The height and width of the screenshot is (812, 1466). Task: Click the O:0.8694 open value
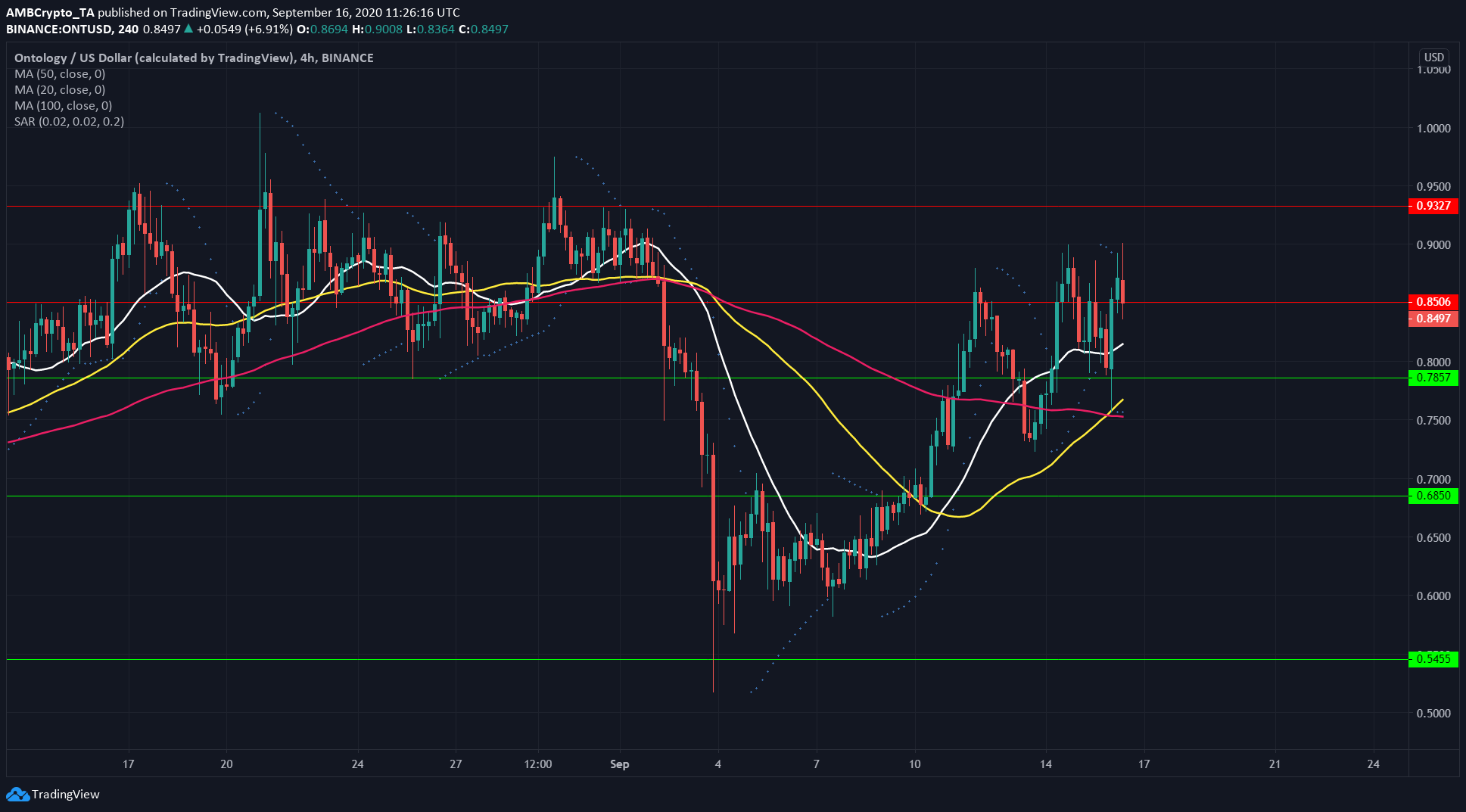[322, 30]
